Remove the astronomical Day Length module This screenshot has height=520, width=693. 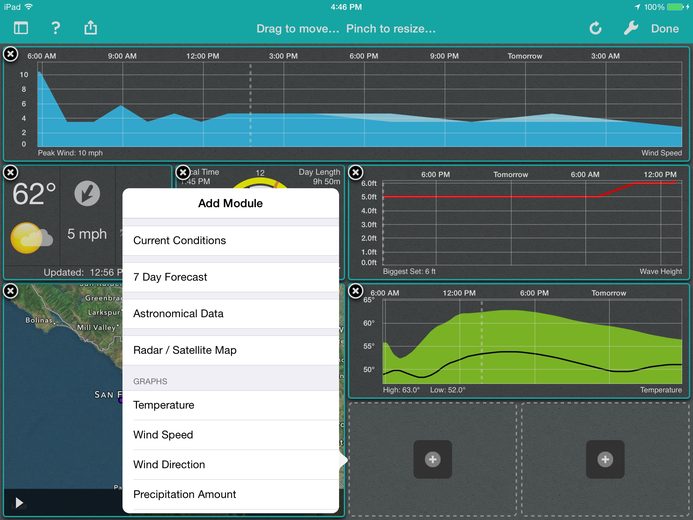(x=183, y=172)
